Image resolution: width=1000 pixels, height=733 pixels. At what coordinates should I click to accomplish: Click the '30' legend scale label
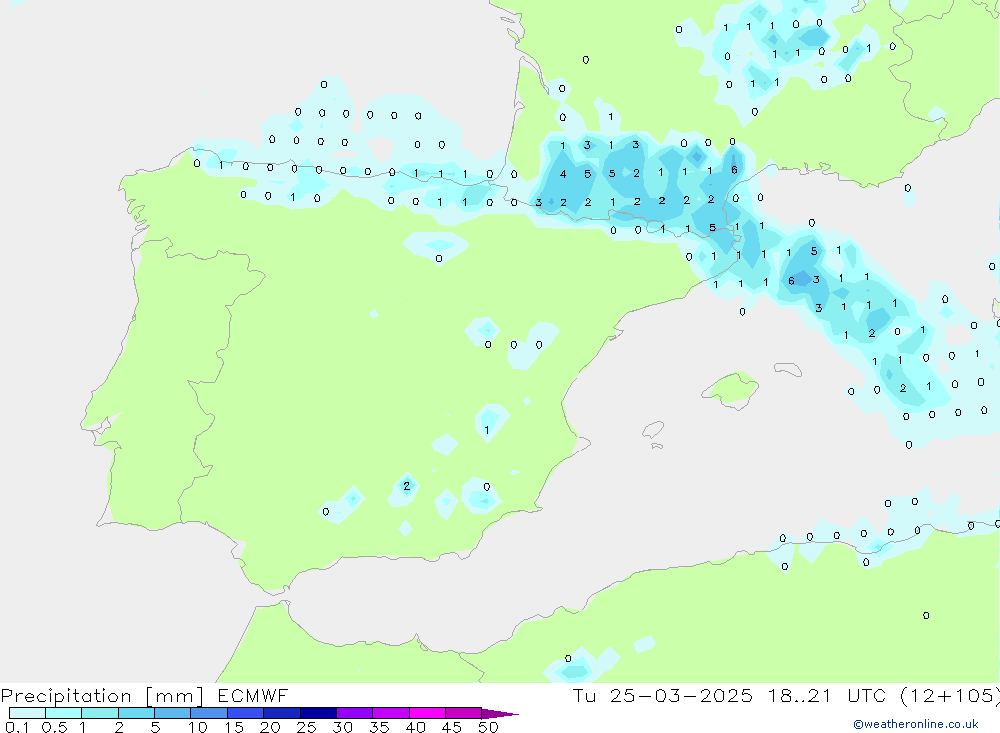click(342, 727)
